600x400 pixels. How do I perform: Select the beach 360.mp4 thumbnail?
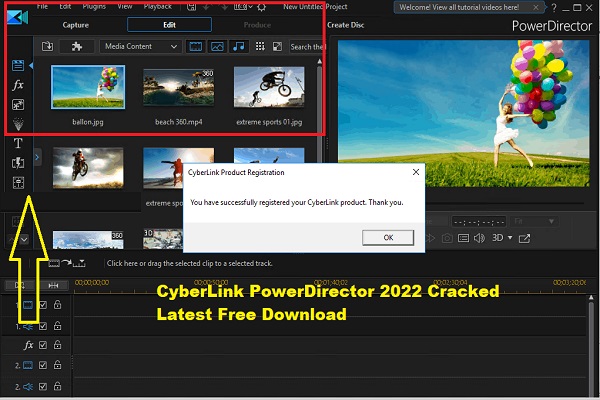click(x=179, y=87)
